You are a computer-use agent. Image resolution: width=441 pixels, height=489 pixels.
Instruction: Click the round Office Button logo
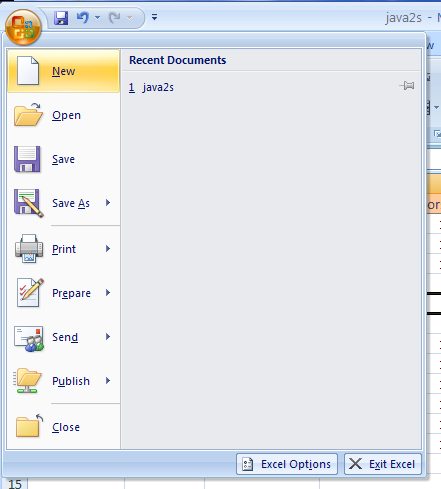(23, 27)
